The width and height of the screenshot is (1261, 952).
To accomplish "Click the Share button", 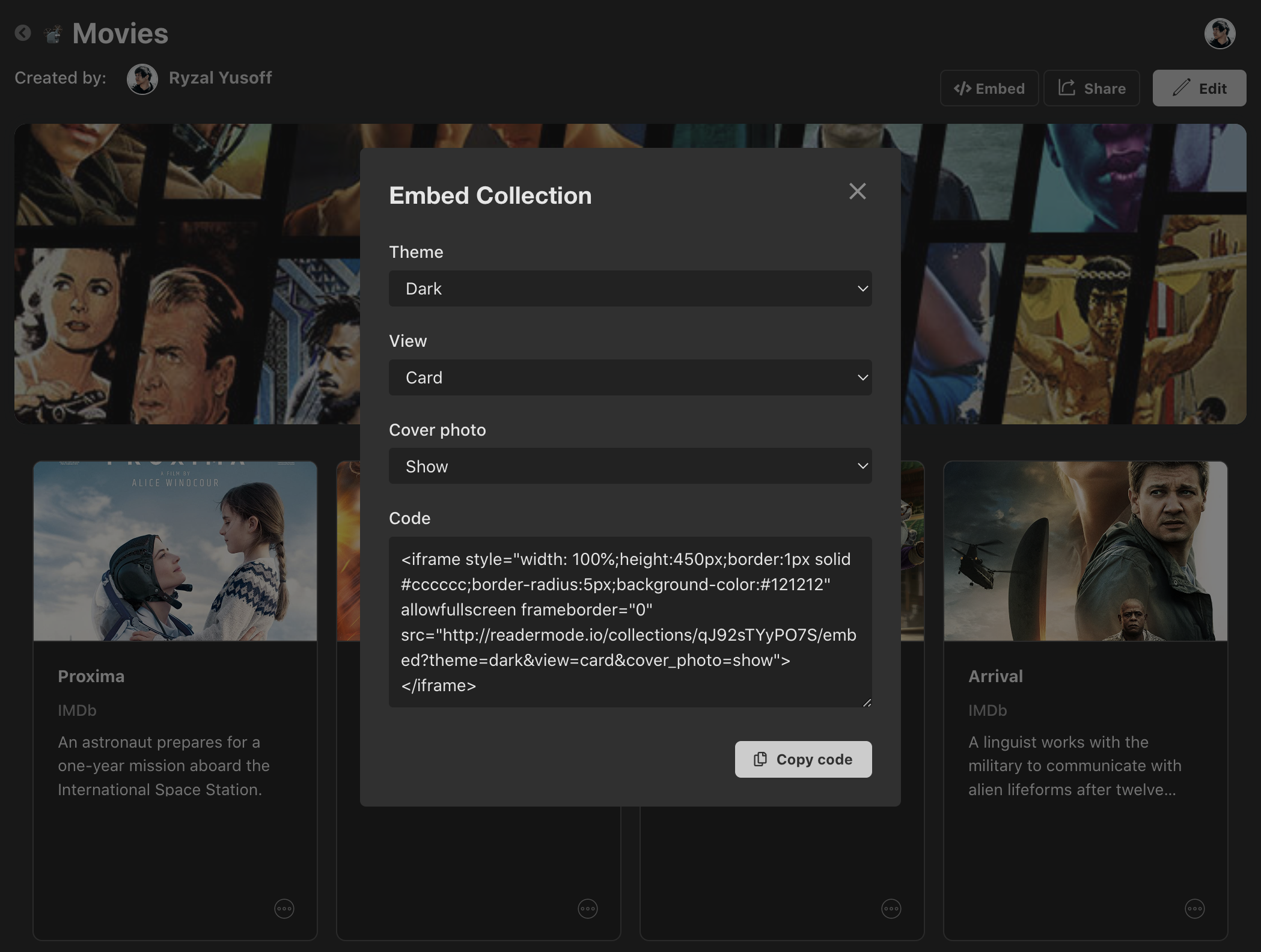I will (x=1092, y=88).
